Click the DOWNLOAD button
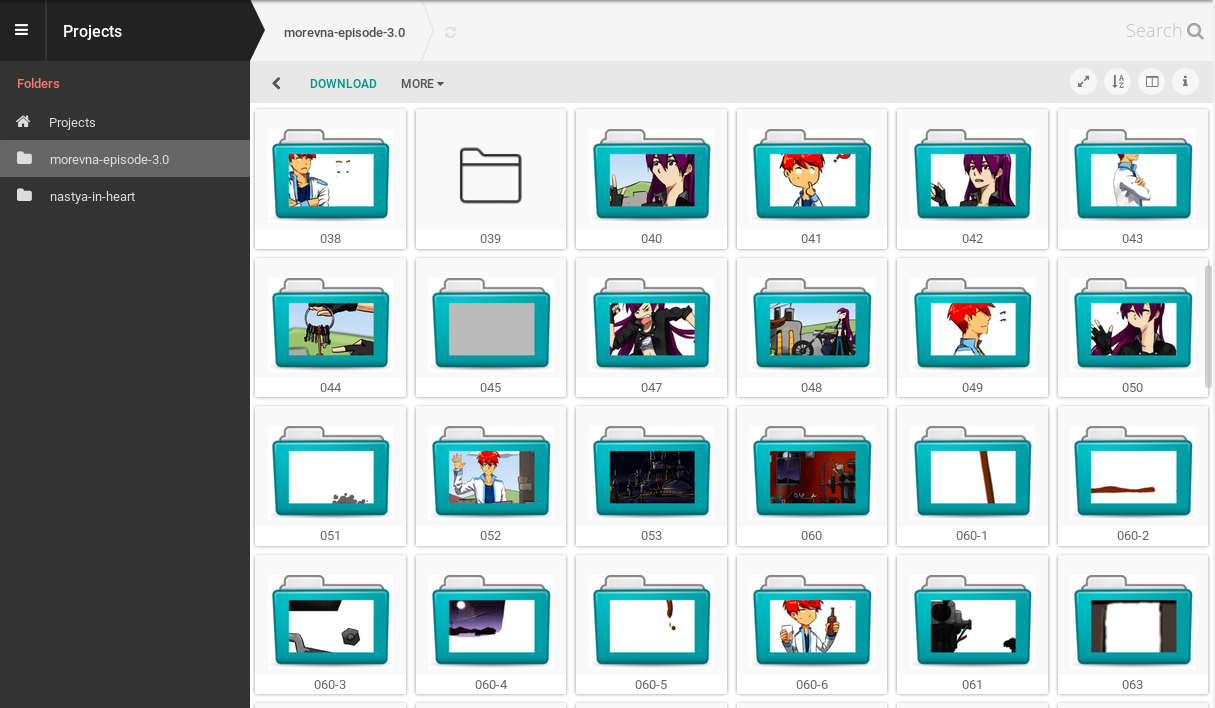This screenshot has width=1215, height=708. (x=343, y=84)
